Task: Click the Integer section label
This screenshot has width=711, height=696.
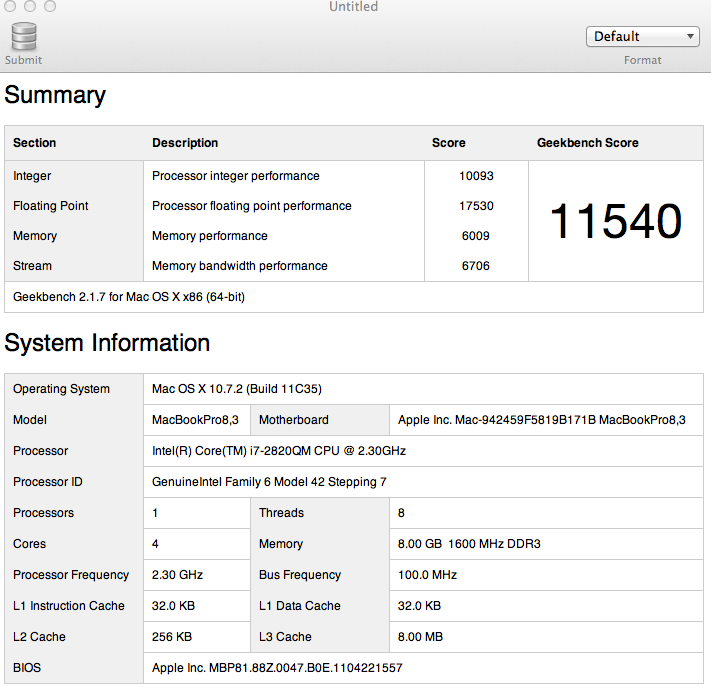Action: click(x=32, y=176)
